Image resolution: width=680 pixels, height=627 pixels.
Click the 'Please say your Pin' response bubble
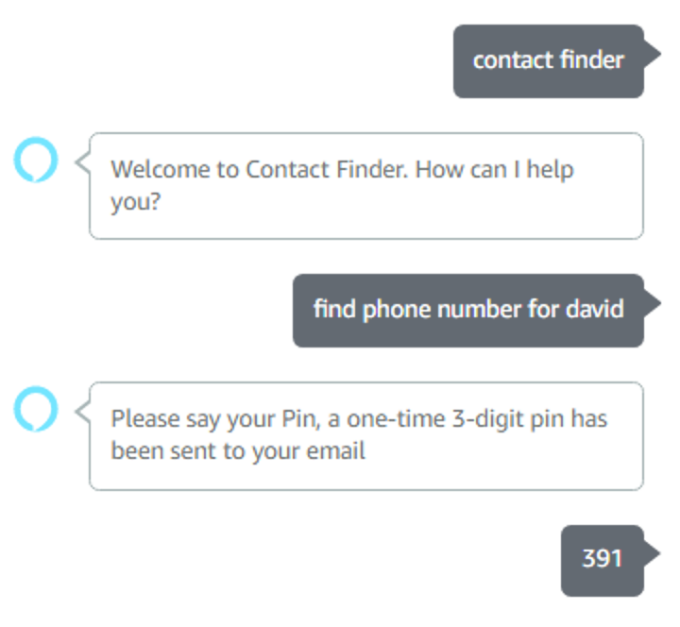(366, 436)
